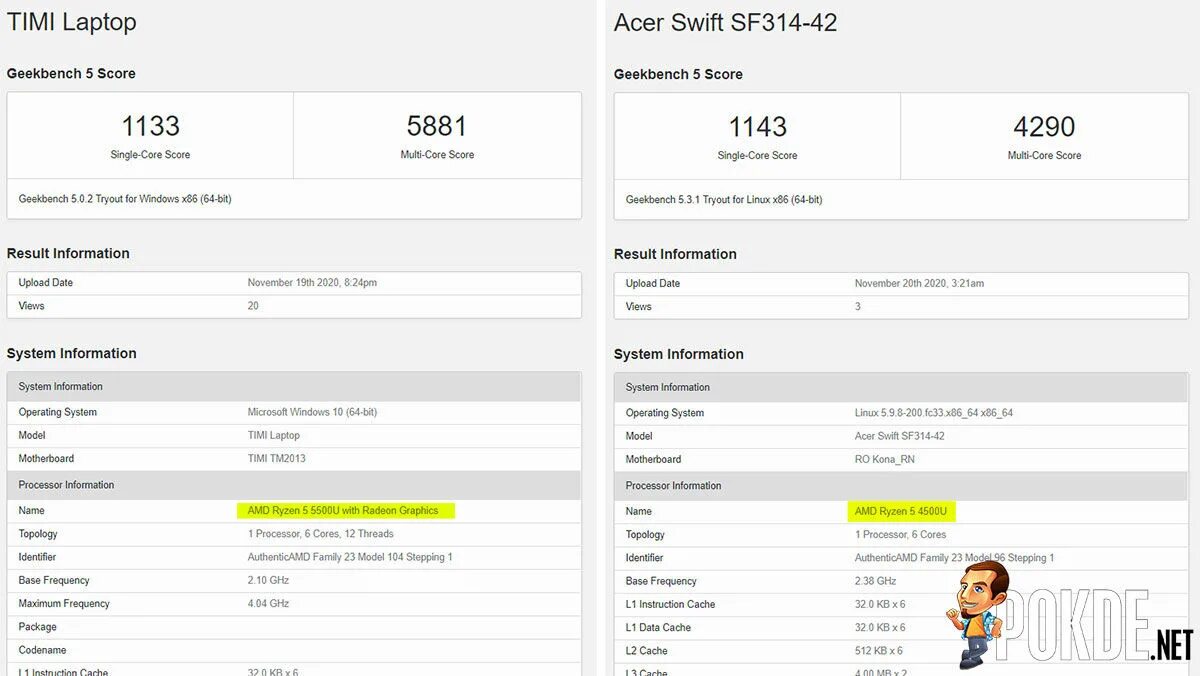
Task: Click the views count '20' in TIMI results
Action: coord(253,306)
